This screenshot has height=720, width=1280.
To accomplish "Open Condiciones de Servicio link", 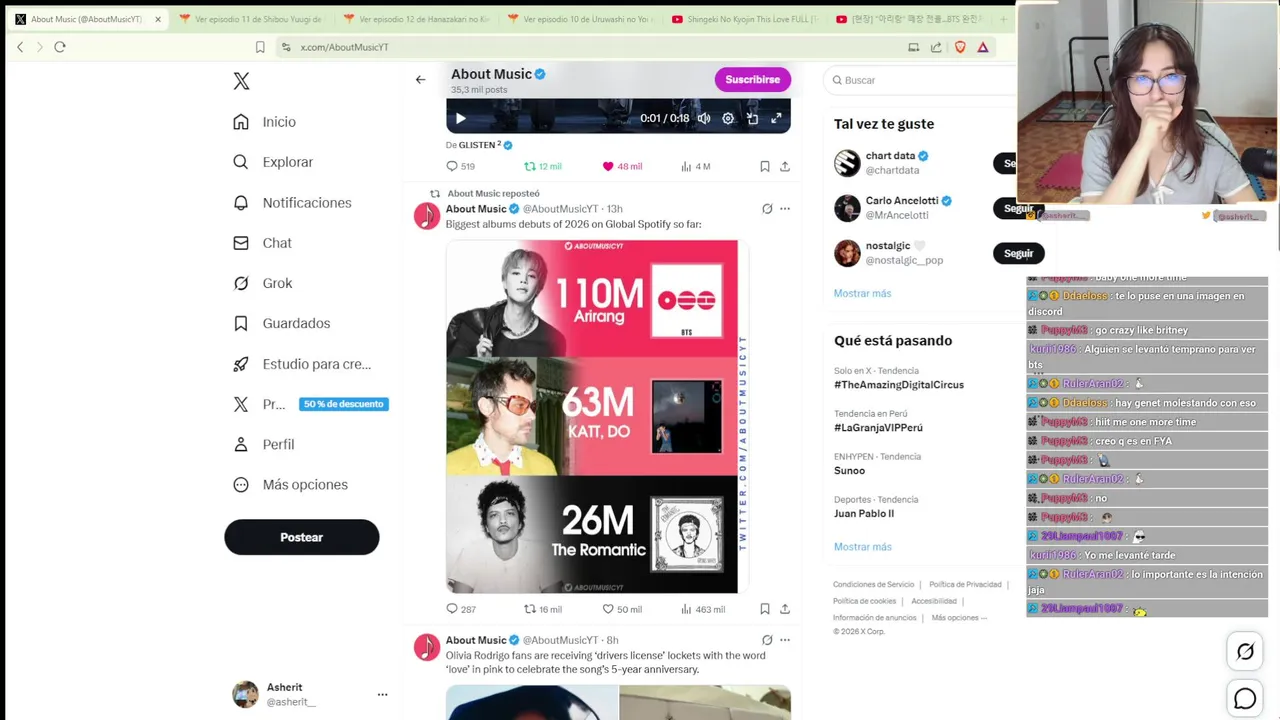I will [873, 585].
